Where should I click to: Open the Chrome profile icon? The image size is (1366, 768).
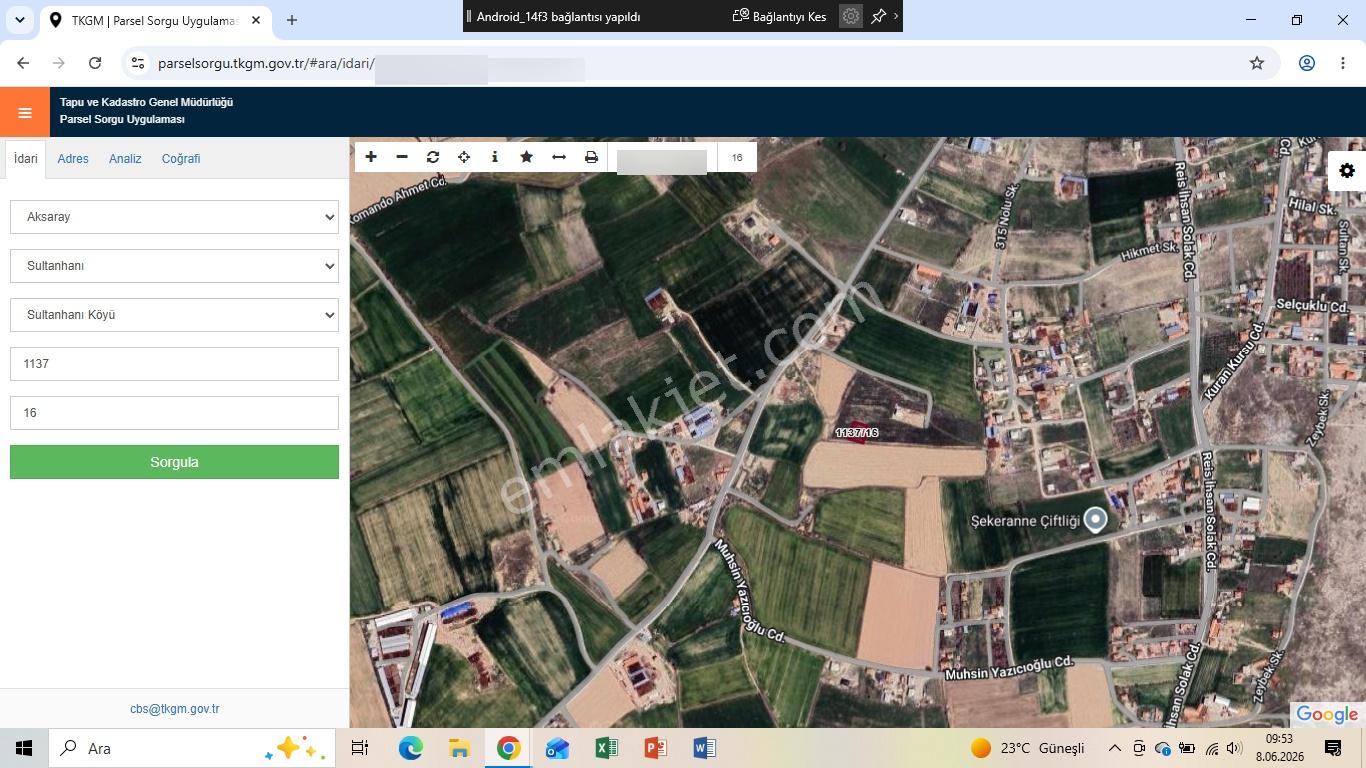click(1307, 63)
